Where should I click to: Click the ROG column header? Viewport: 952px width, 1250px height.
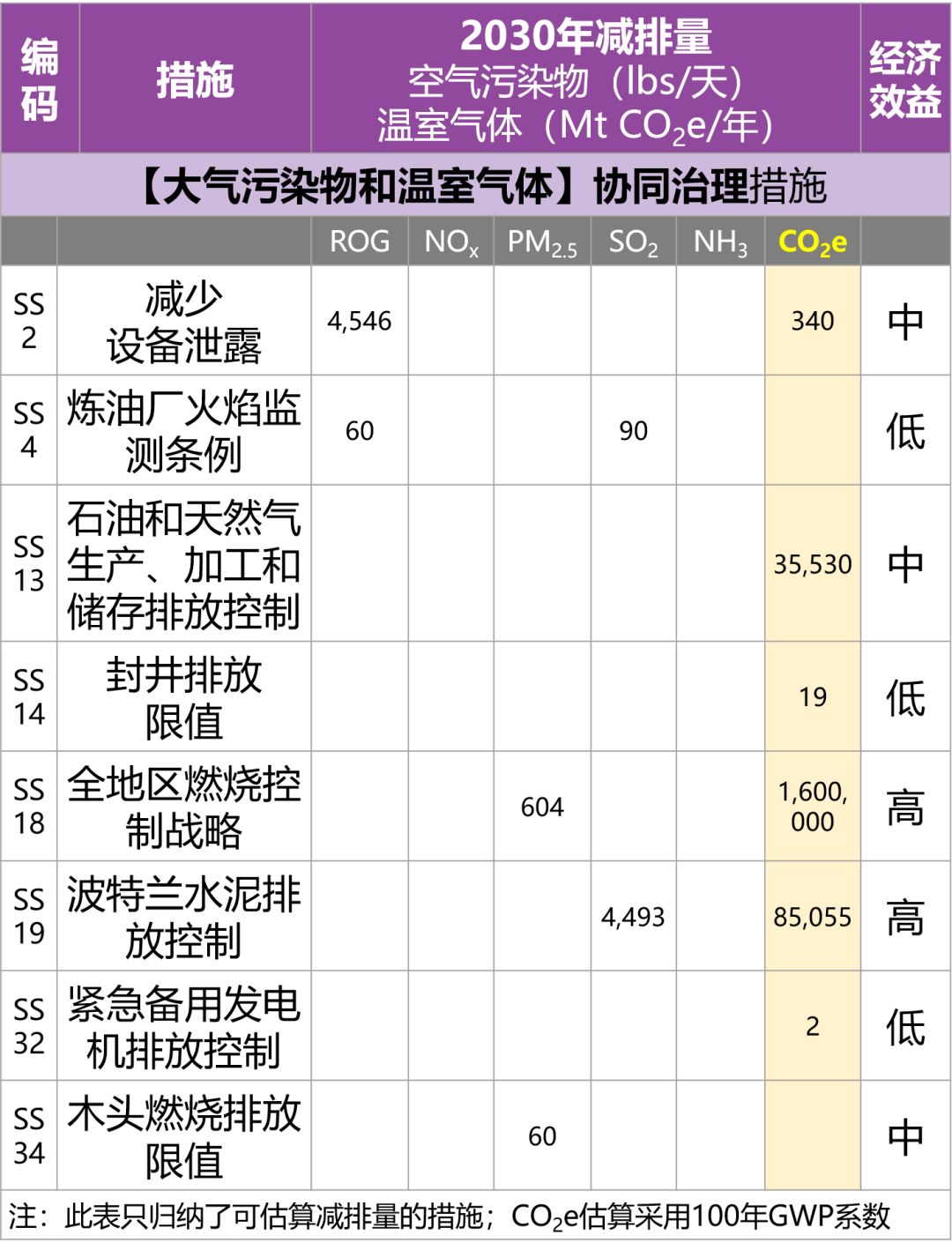(360, 242)
